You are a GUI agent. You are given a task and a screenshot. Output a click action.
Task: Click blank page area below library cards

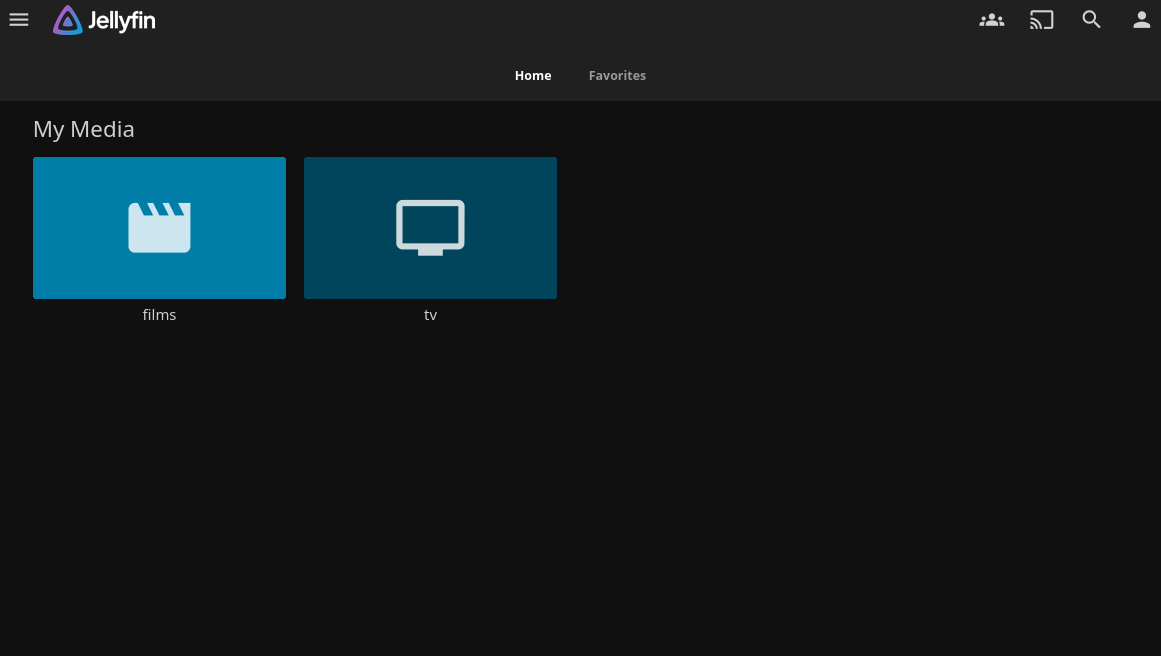point(580,480)
